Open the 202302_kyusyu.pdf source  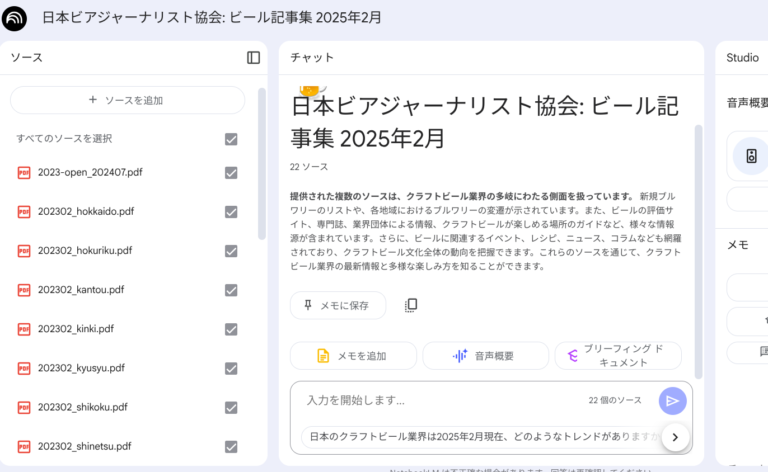click(81, 368)
